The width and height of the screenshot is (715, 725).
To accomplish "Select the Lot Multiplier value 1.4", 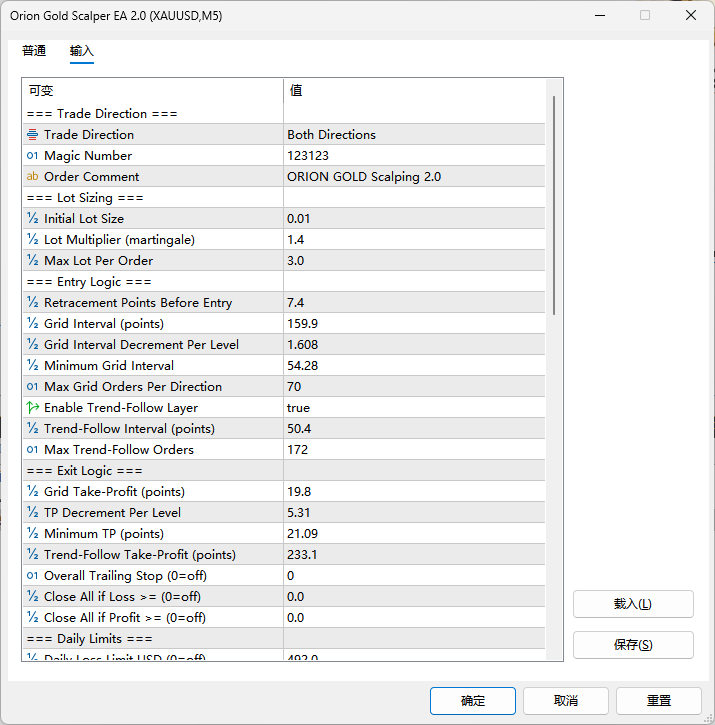I will click(414, 240).
